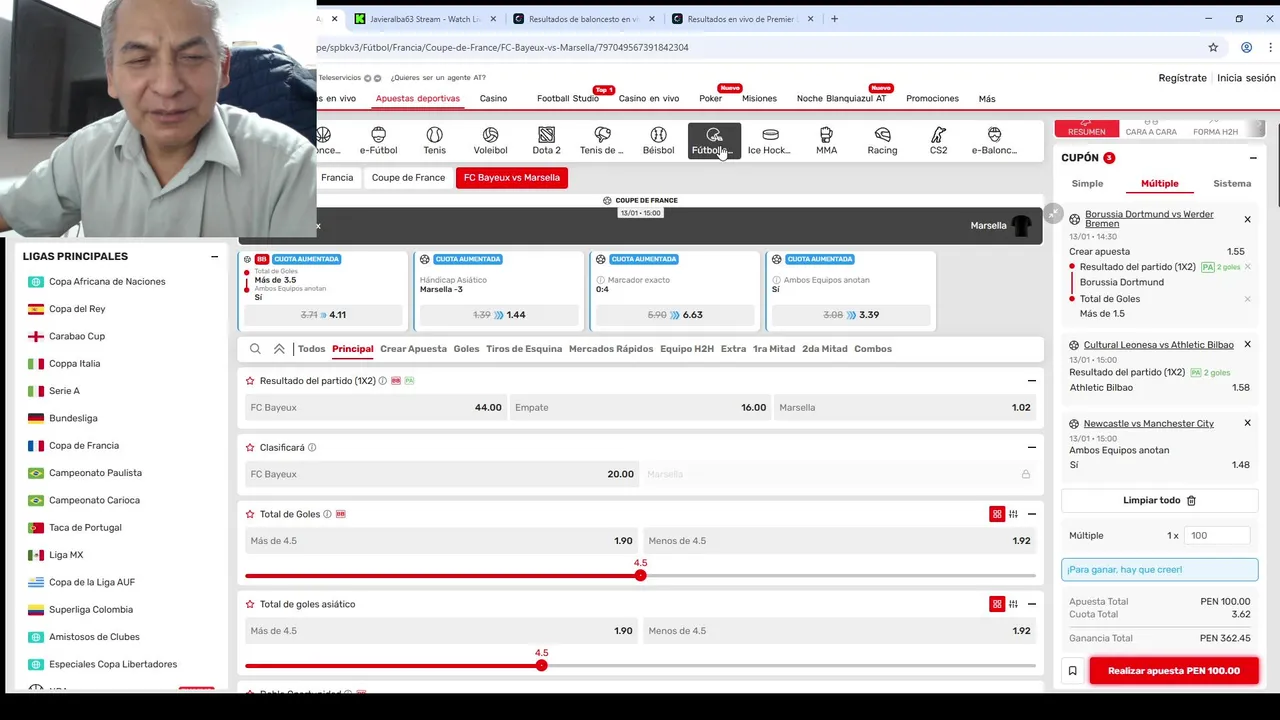This screenshot has height=720, width=1280.
Task: Collapse the Total de goles asiático market
Action: [1031, 604]
